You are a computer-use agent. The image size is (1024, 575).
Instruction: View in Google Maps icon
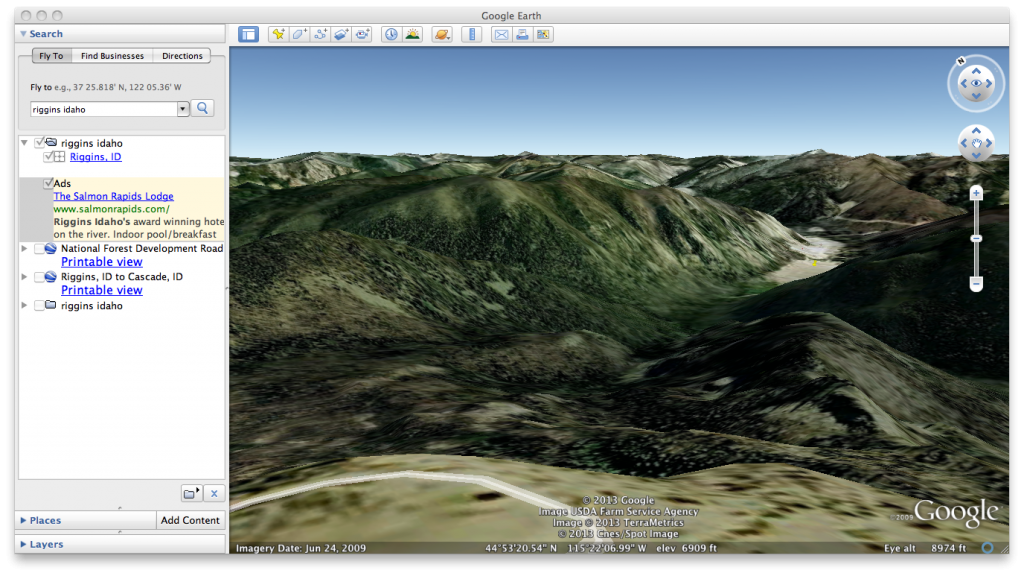click(x=543, y=35)
